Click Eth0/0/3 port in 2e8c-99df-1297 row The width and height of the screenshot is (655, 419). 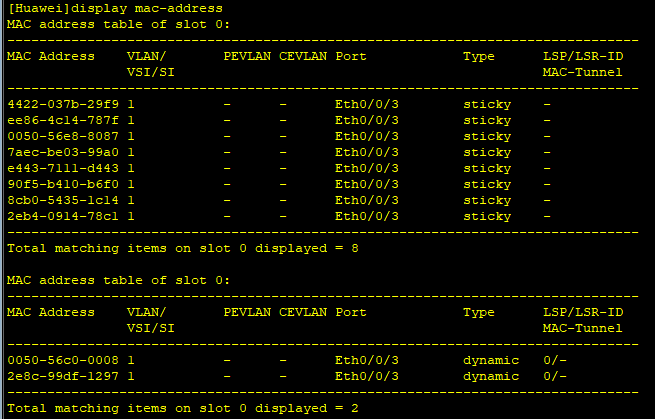coord(367,376)
